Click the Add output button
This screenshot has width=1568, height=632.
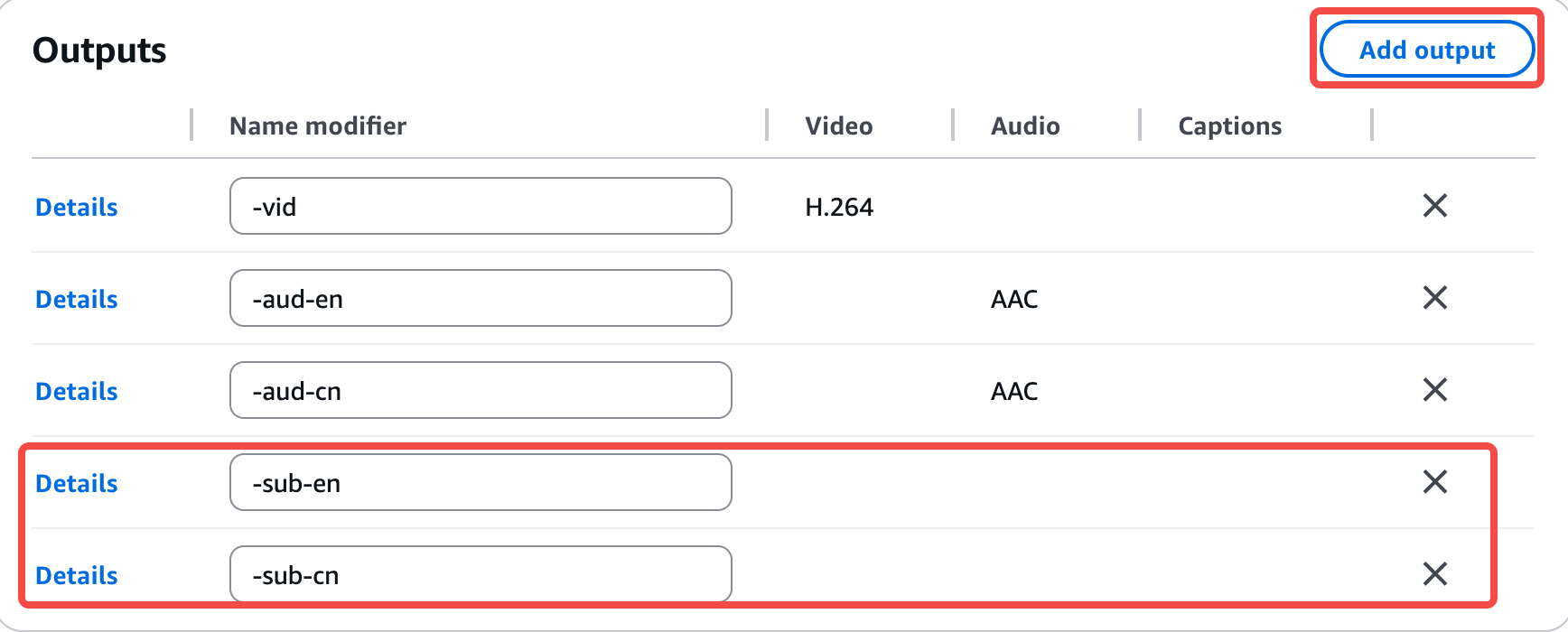pyautogui.click(x=1427, y=50)
